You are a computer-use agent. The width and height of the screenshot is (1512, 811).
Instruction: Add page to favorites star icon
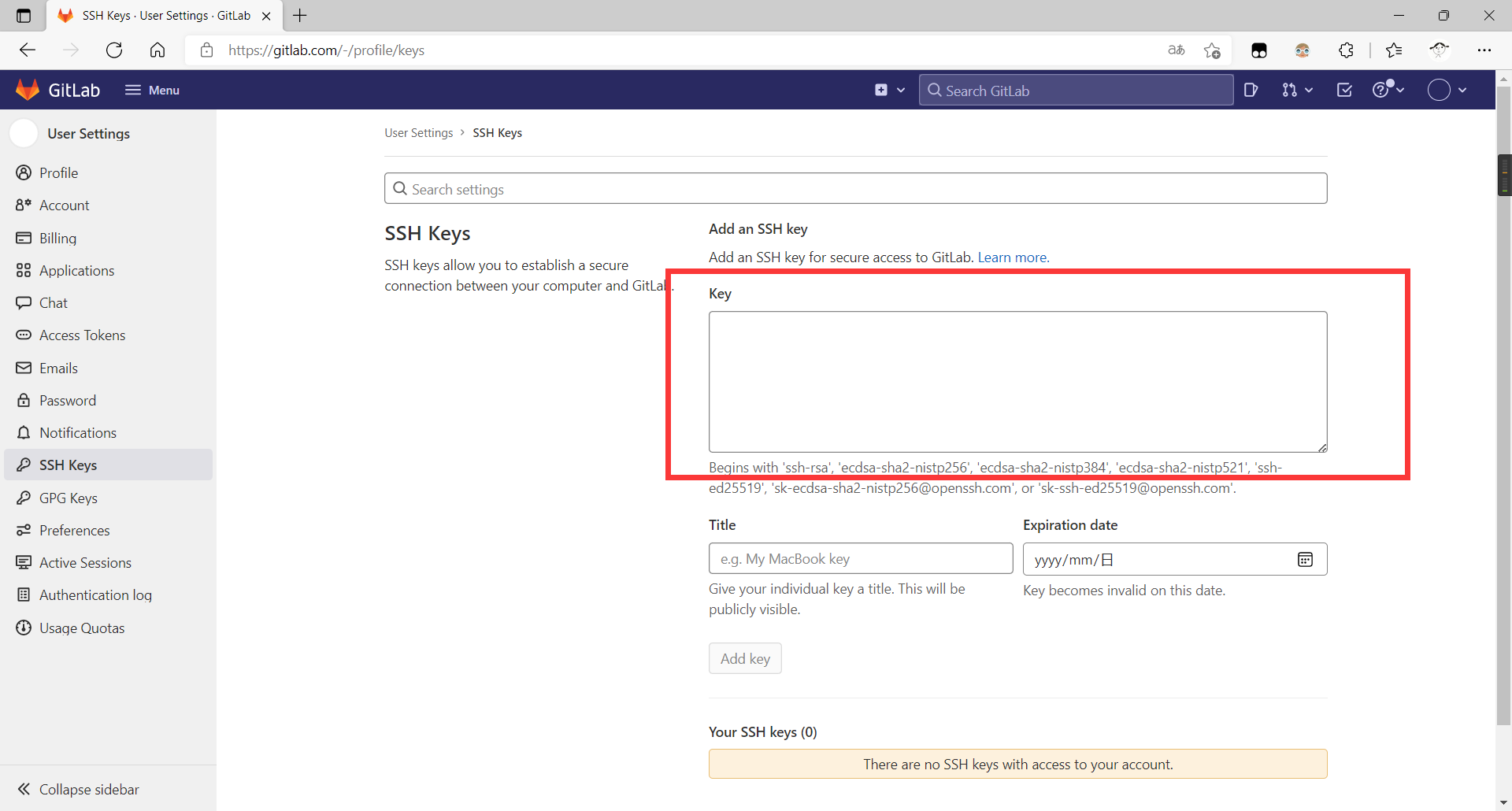pyautogui.click(x=1212, y=50)
